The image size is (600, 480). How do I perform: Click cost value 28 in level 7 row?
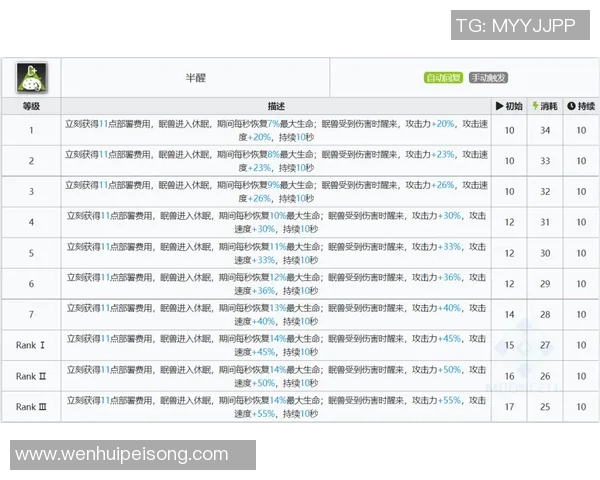[545, 314]
